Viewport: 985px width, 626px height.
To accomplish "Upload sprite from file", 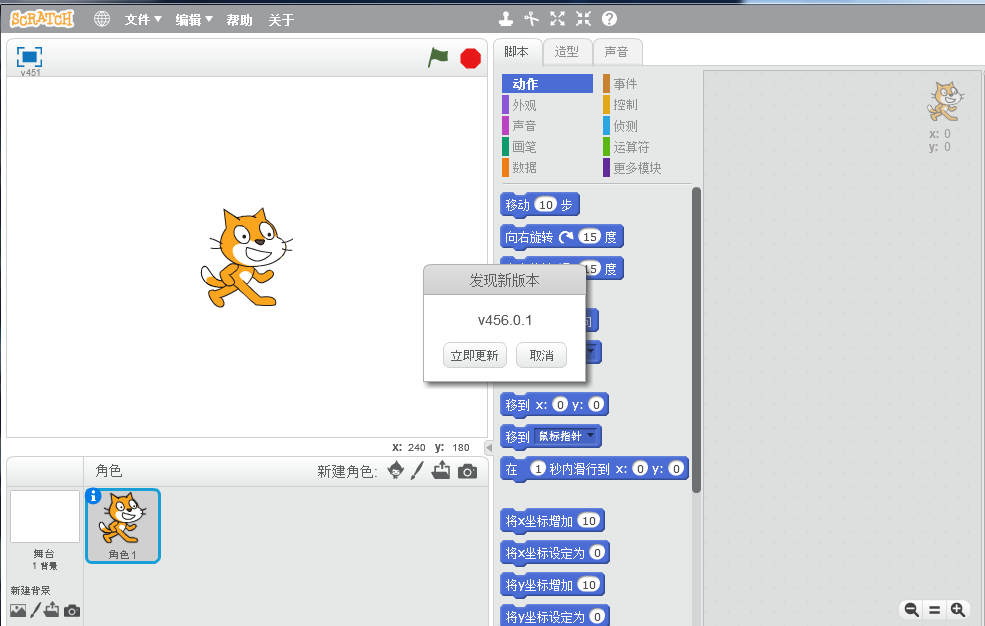I will 441,470.
